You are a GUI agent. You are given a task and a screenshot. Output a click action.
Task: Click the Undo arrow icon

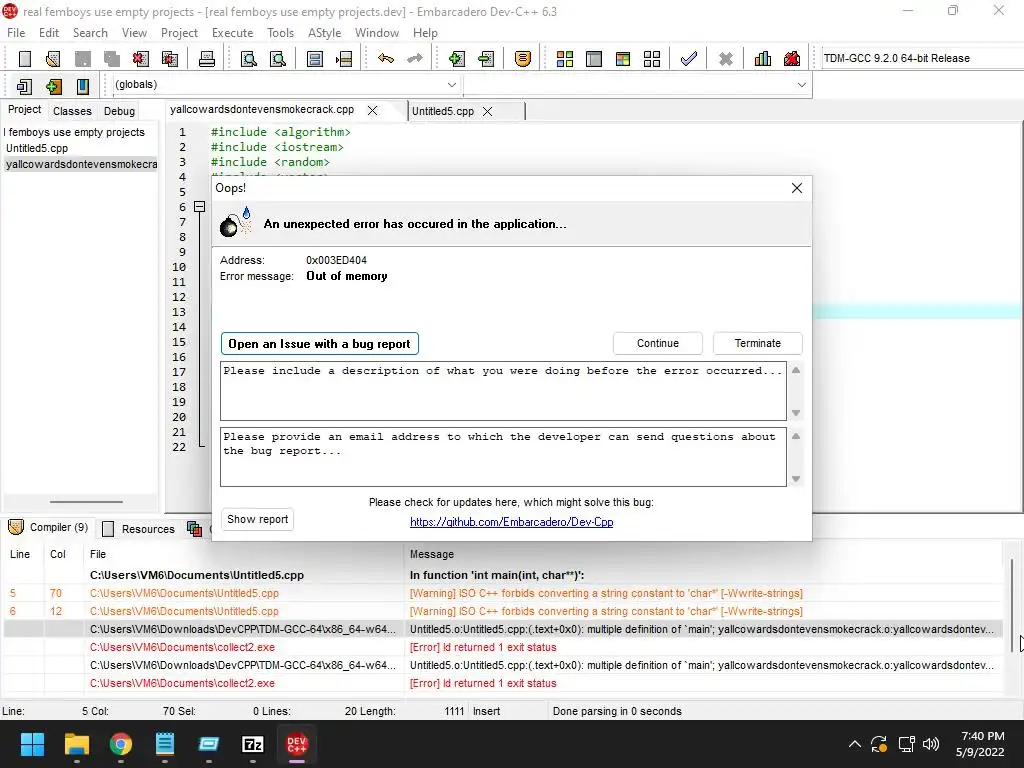pyautogui.click(x=386, y=59)
